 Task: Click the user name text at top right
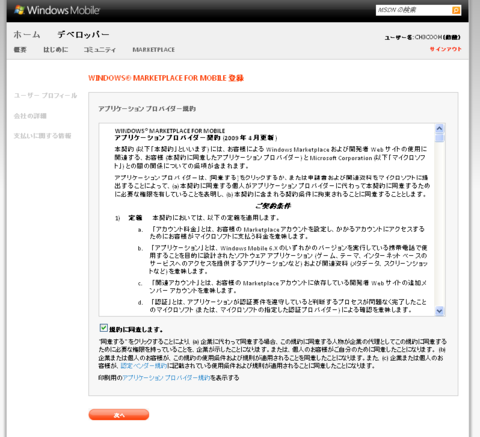pyautogui.click(x=423, y=37)
